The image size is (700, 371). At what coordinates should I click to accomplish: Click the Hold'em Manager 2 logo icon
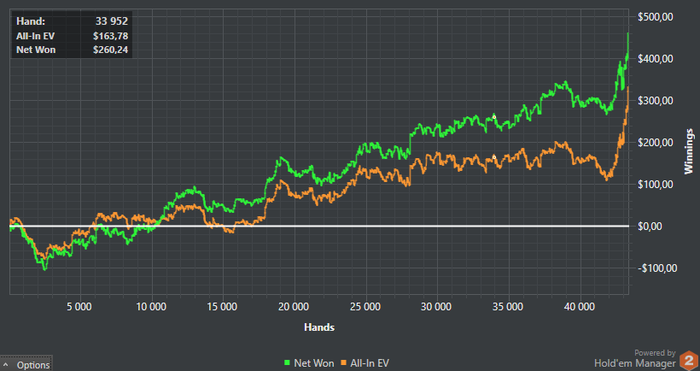[689, 361]
